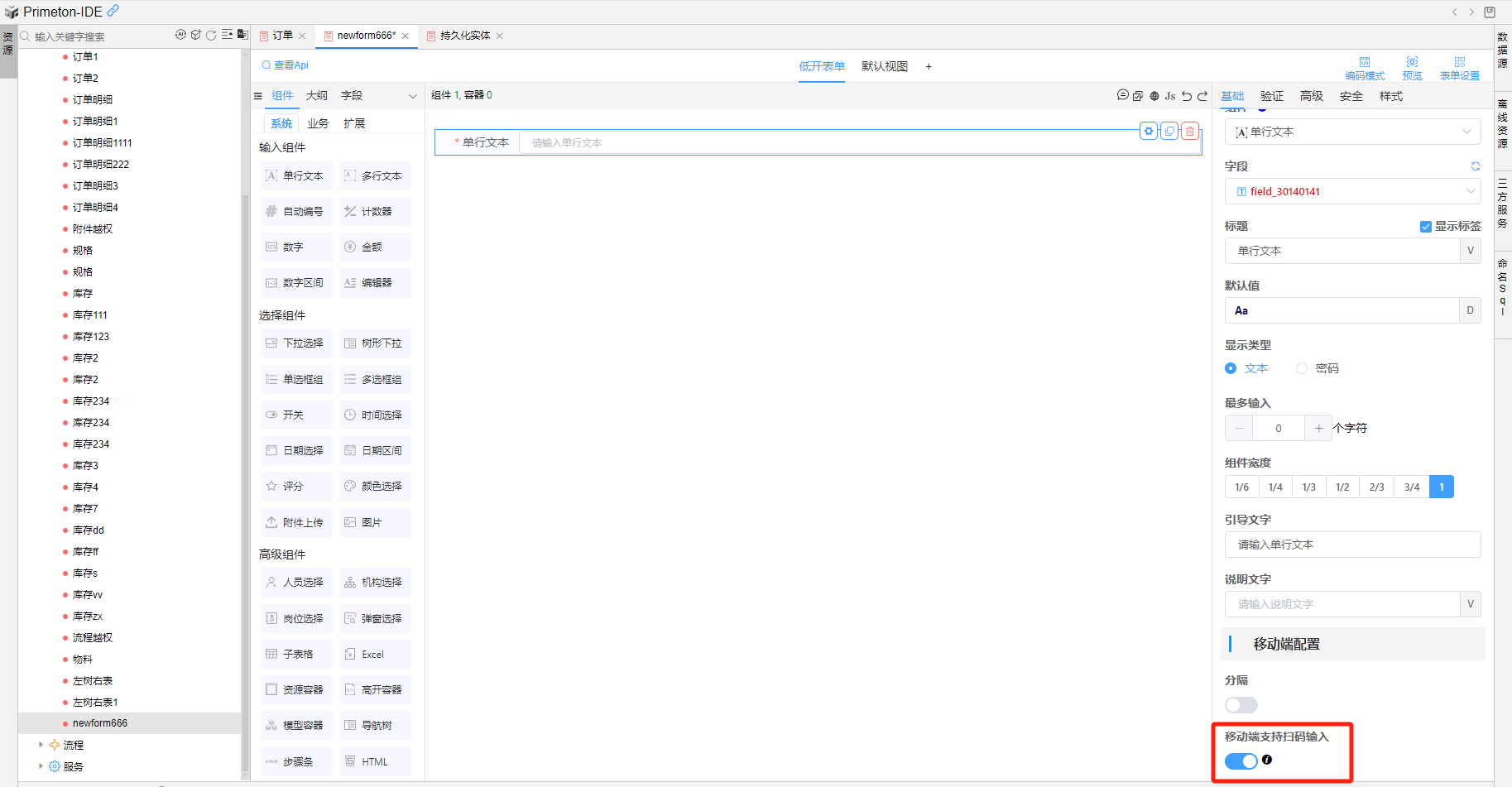Open the 样式 properties tab
Screen dimensions: 1512x787
[x=1391, y=96]
